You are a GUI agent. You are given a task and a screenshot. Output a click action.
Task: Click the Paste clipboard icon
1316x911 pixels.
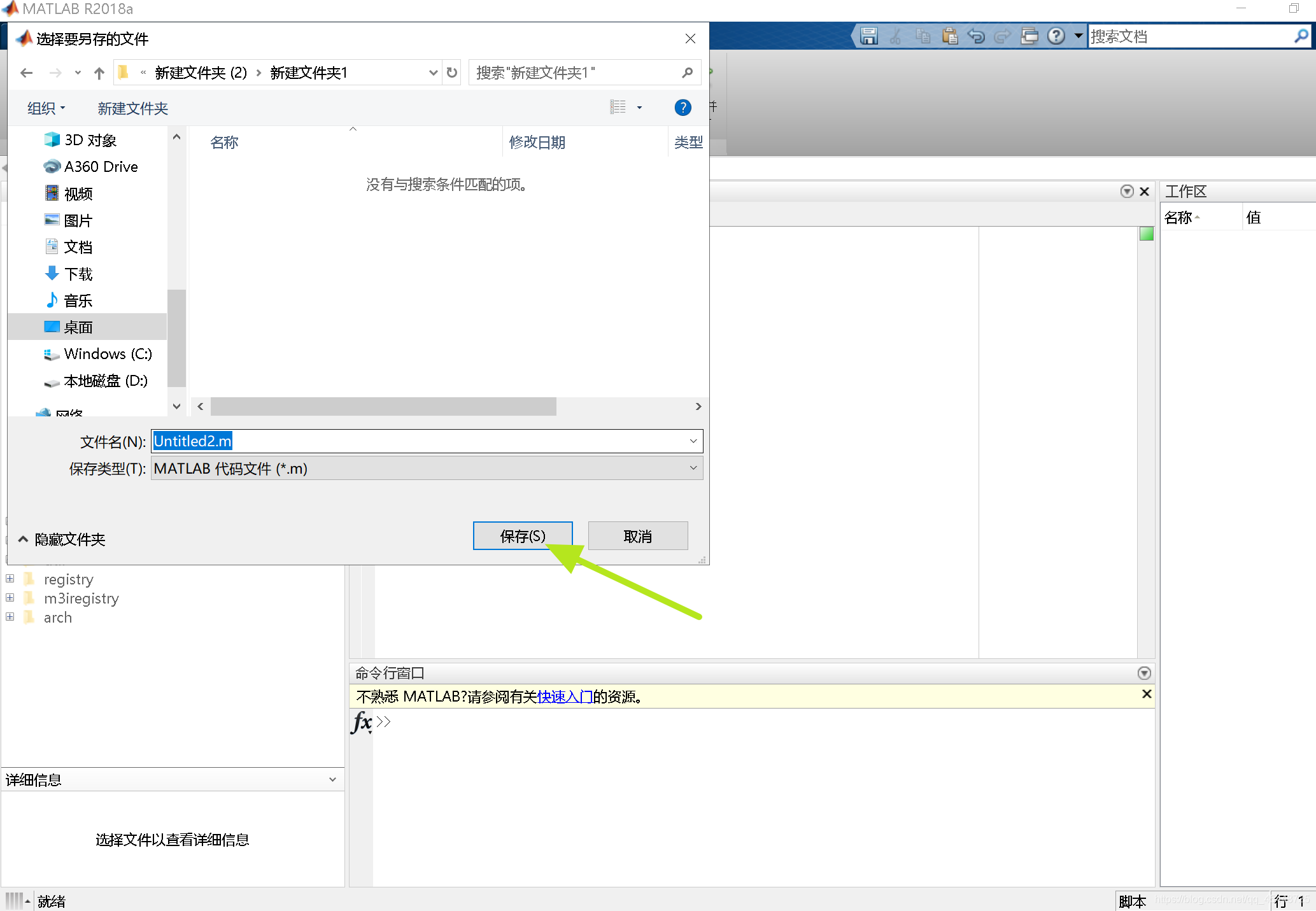point(949,36)
